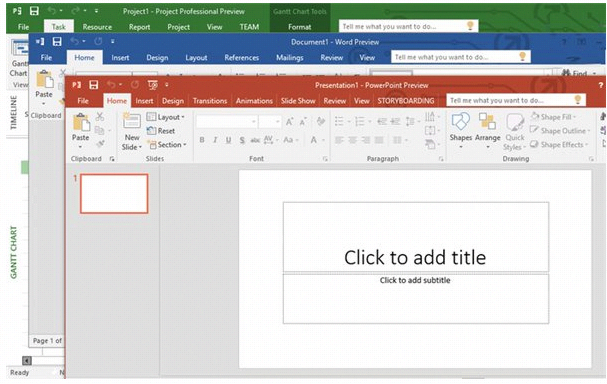Click the Format Painter brush in PowerPoint
The image size is (607, 384).
pos(100,144)
